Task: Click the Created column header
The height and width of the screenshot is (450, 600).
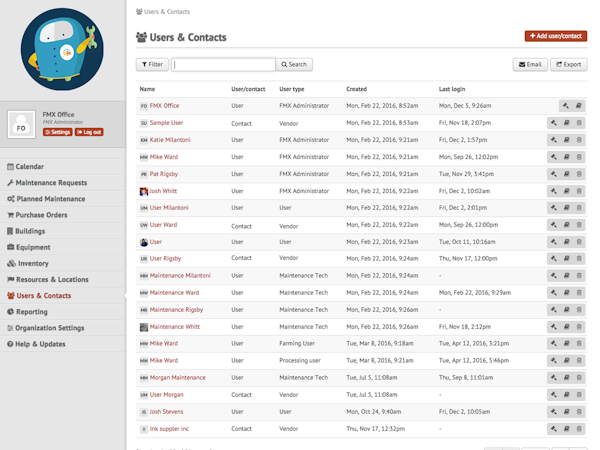Action: 357,89
